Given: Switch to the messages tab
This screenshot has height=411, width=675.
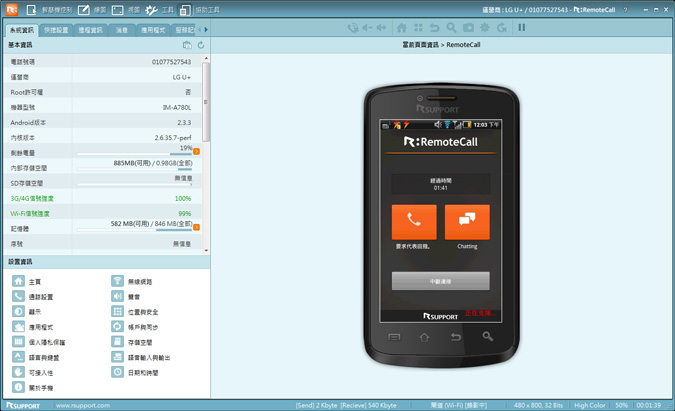Looking at the screenshot, I should point(122,30).
